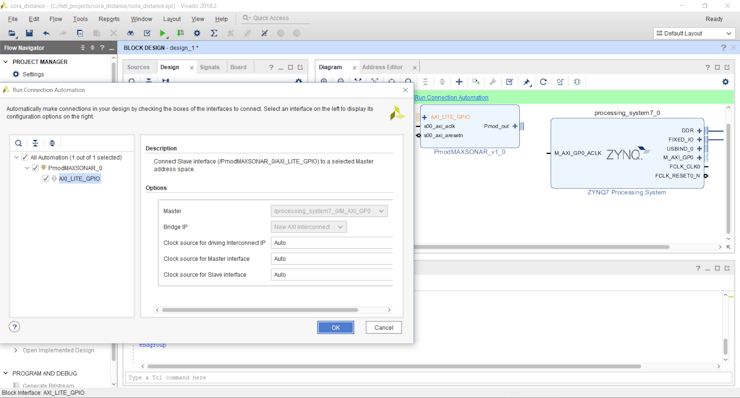This screenshot has height=398, width=740.
Task: Click the Quick Access search field
Action: [x=276, y=18]
